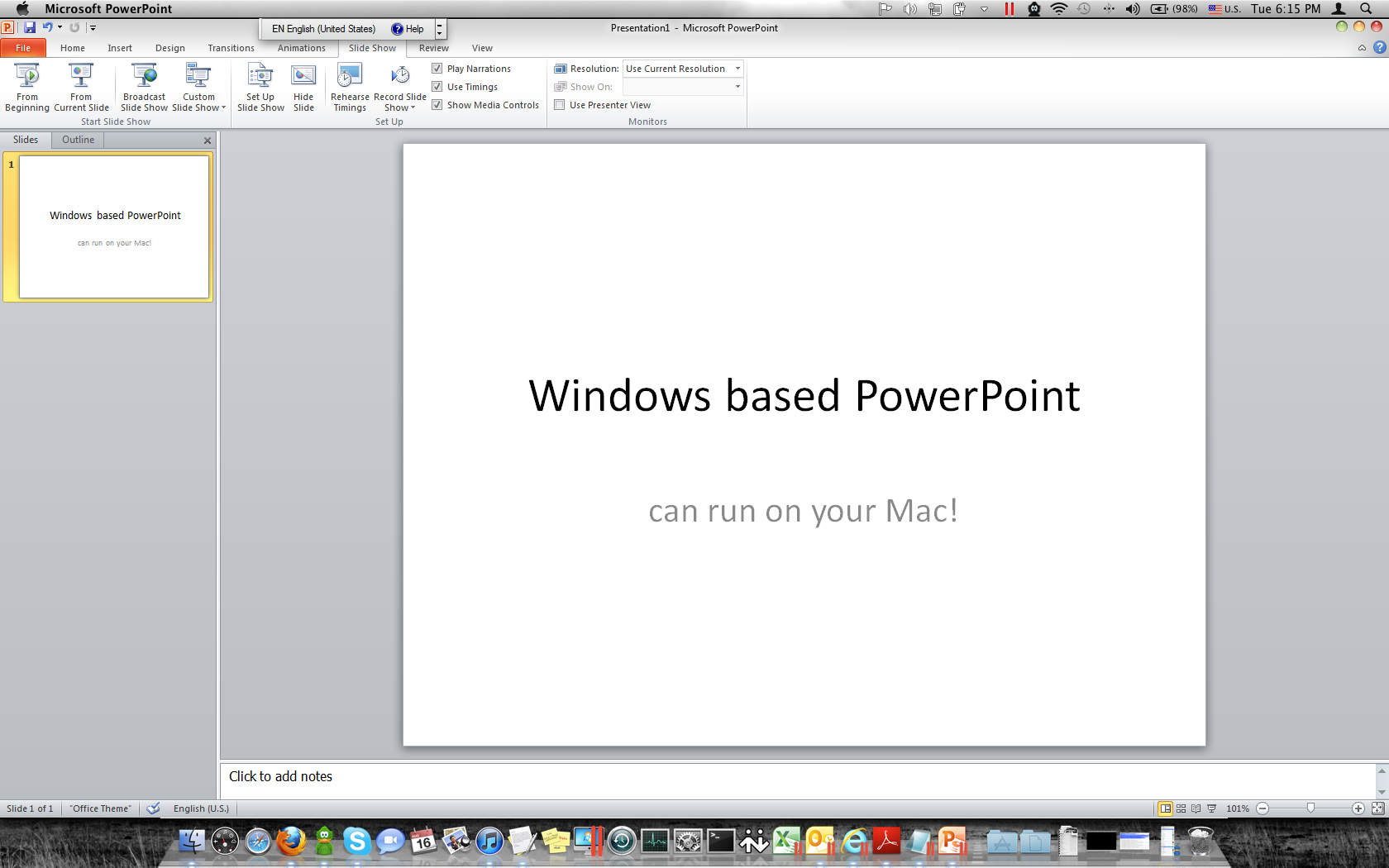Click the Help button in language bar
The image size is (1389, 868).
point(408,29)
